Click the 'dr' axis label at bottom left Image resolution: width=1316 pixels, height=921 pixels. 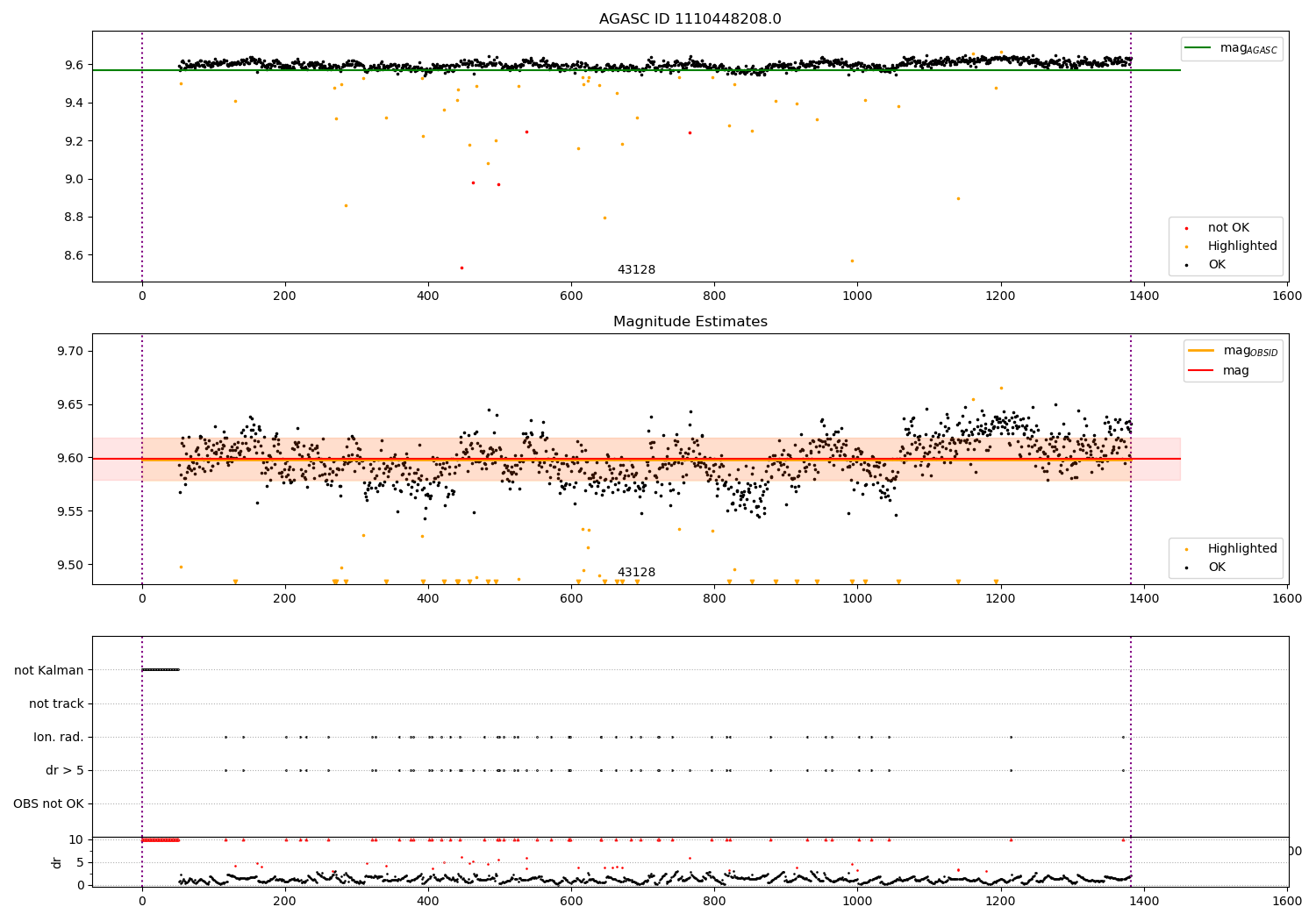57,862
